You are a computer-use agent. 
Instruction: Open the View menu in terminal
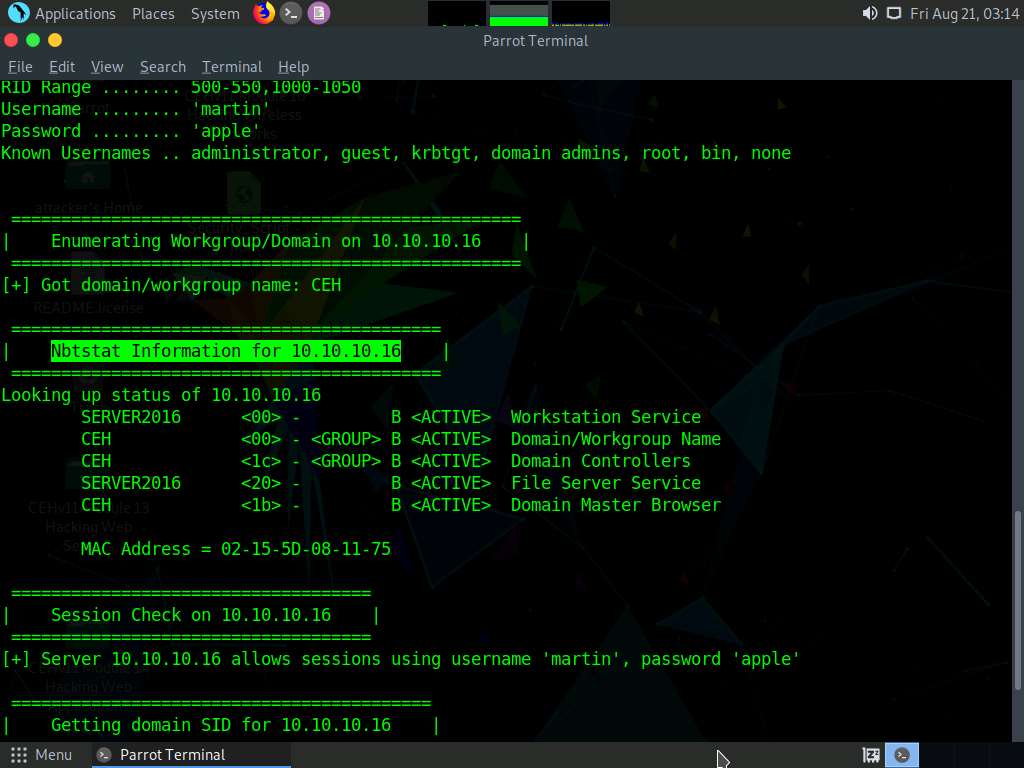coord(107,67)
